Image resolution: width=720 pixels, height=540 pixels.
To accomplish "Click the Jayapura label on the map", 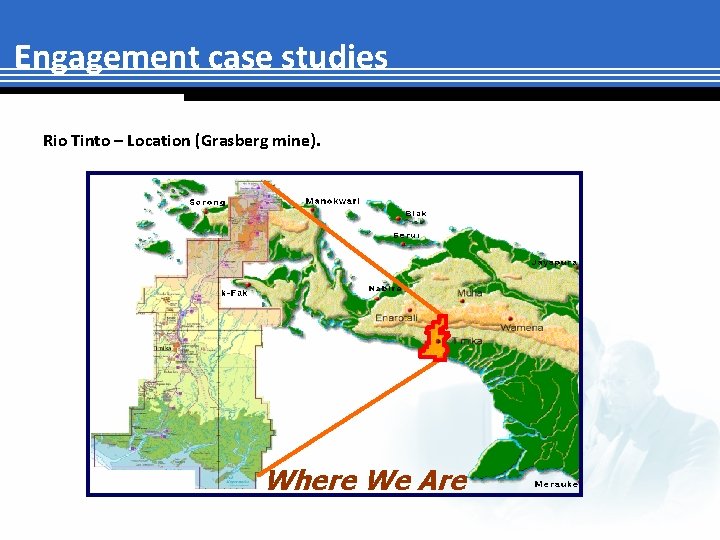I will tap(555, 263).
